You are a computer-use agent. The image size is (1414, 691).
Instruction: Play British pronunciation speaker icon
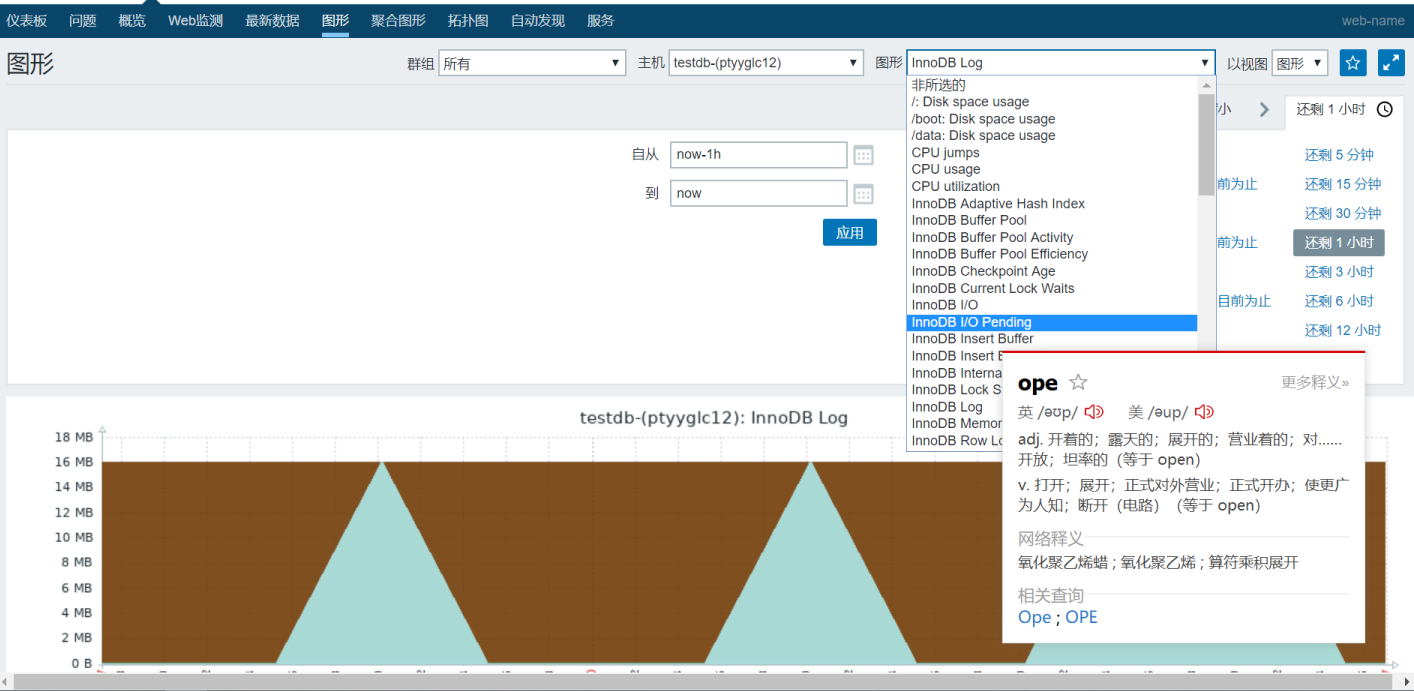(1094, 412)
